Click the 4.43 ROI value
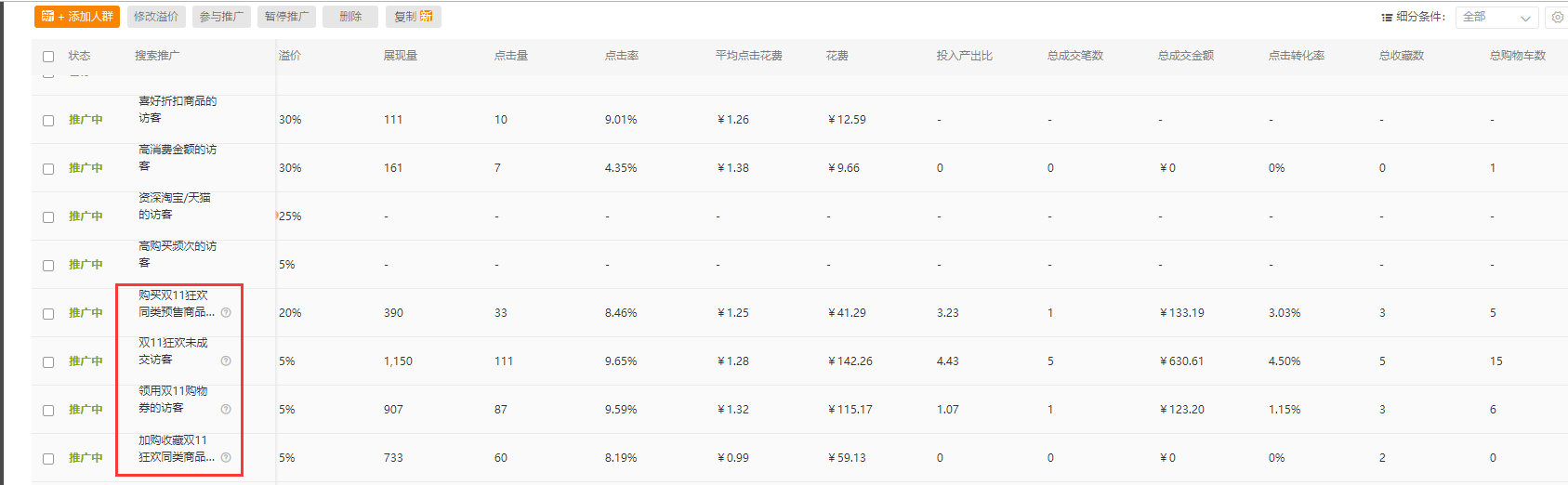 tap(948, 361)
